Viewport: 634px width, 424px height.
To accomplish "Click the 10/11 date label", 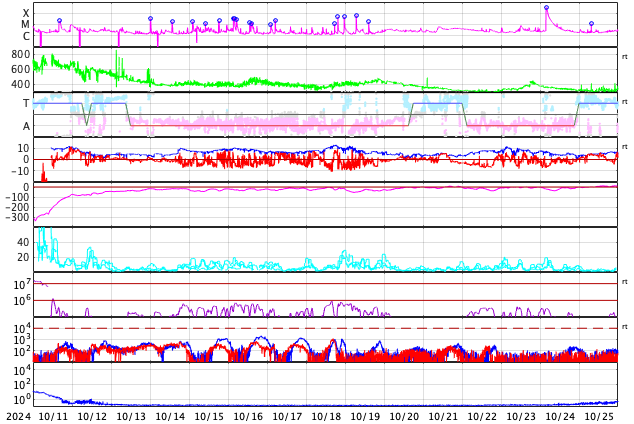I will [x=54, y=416].
